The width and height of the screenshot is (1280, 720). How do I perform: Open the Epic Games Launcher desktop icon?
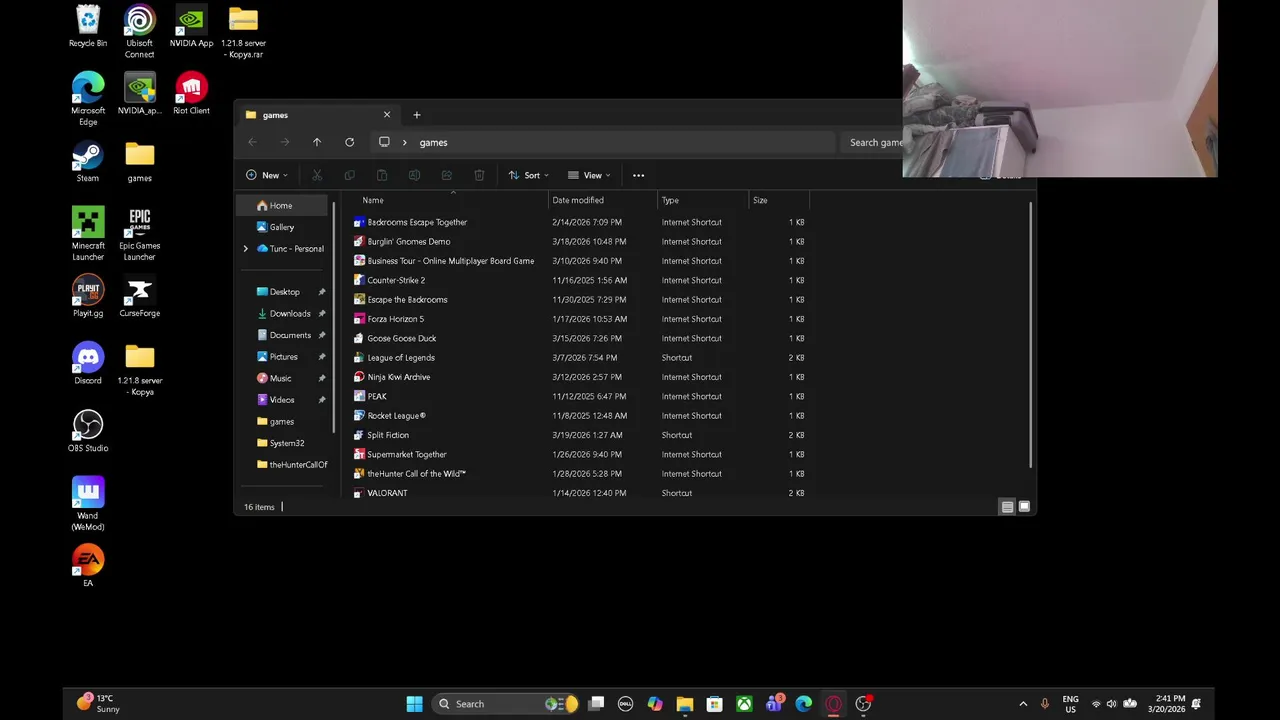click(140, 234)
